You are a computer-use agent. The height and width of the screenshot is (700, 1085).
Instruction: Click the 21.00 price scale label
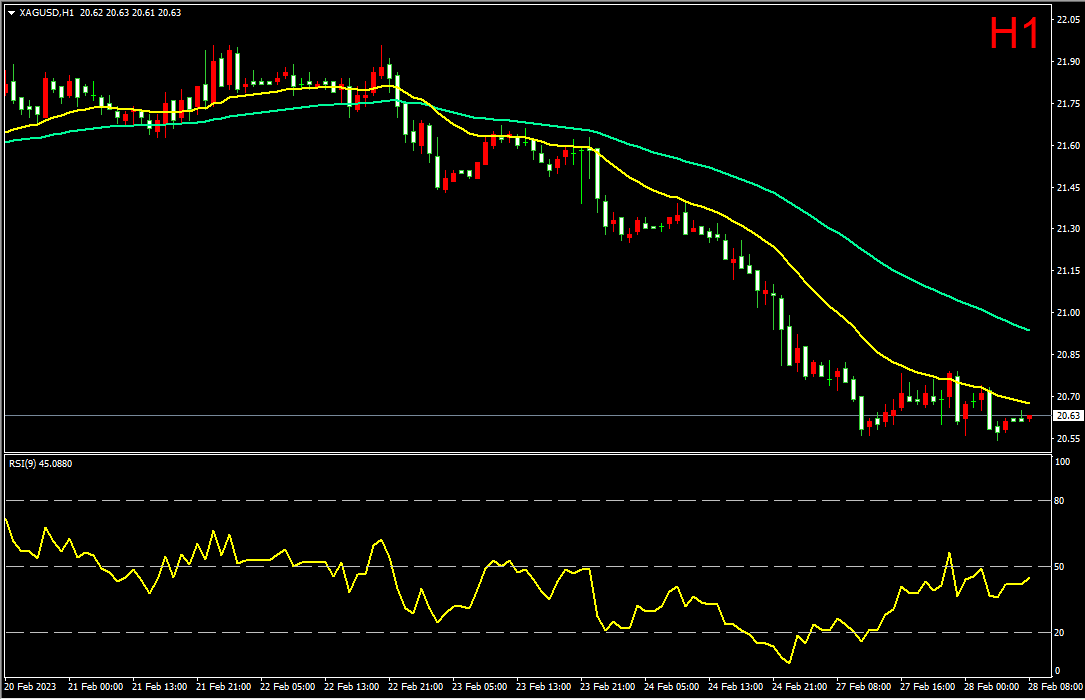tap(1068, 313)
